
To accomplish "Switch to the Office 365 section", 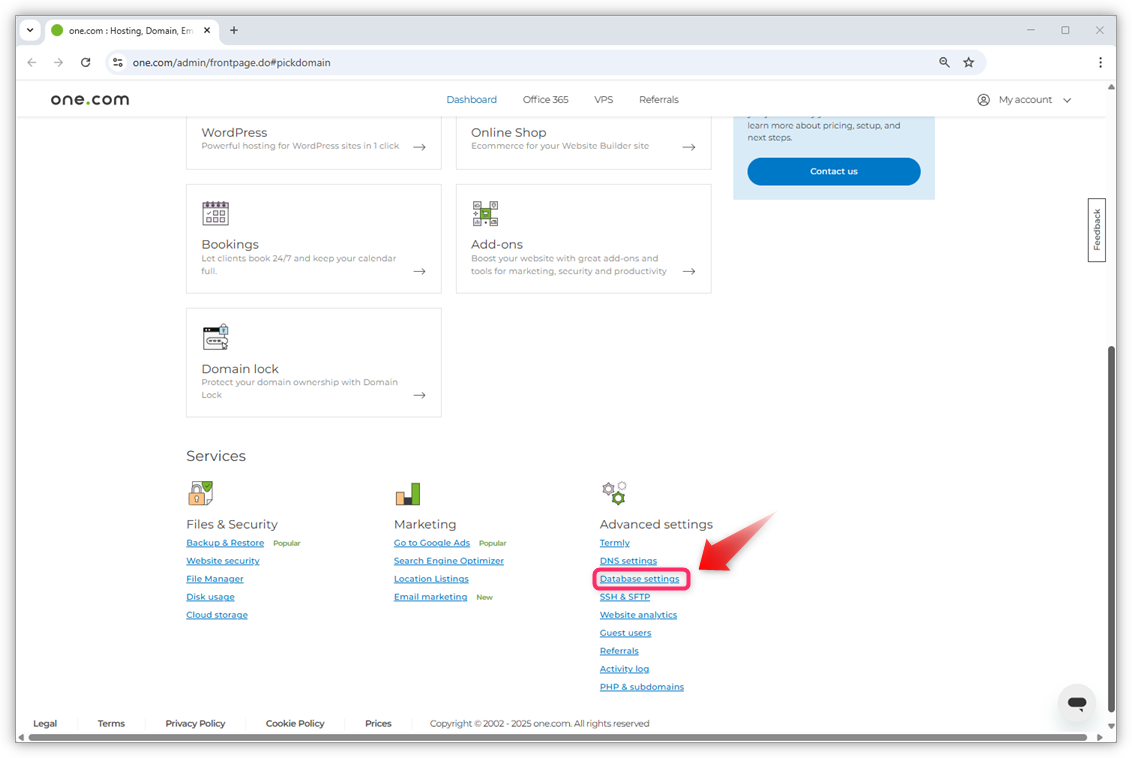I will pos(545,99).
